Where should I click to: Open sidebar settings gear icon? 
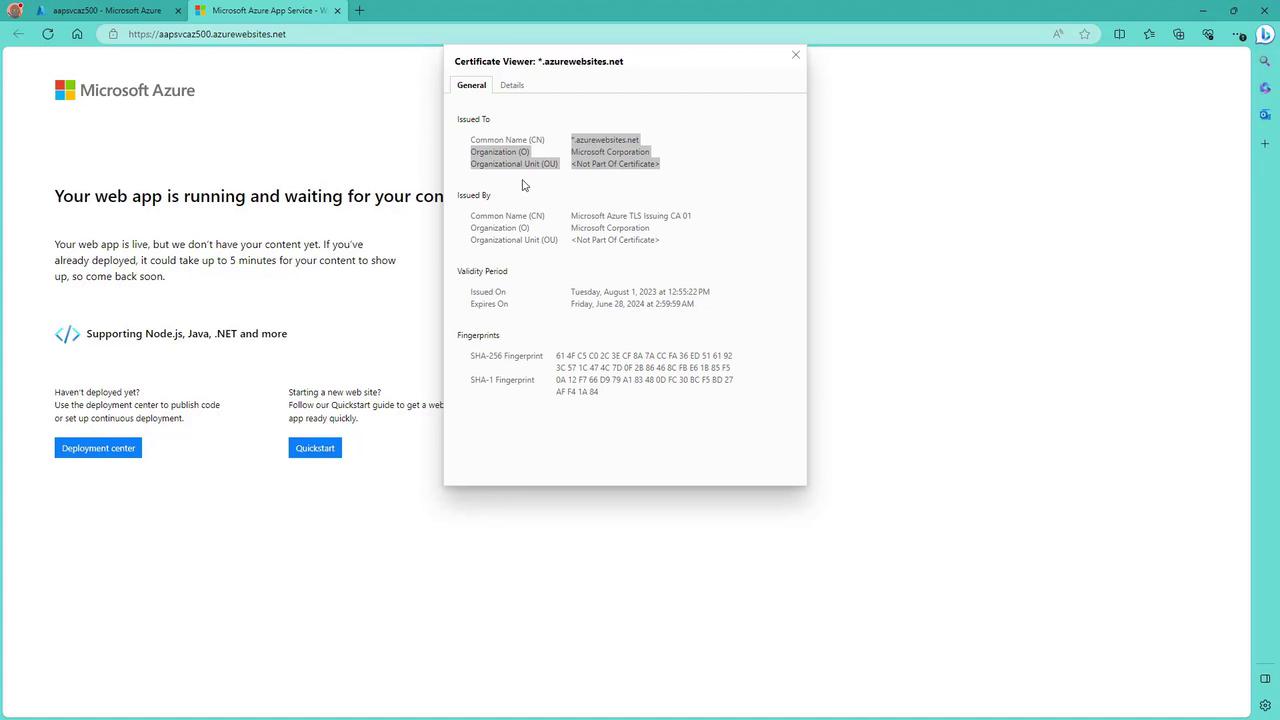tap(1265, 705)
